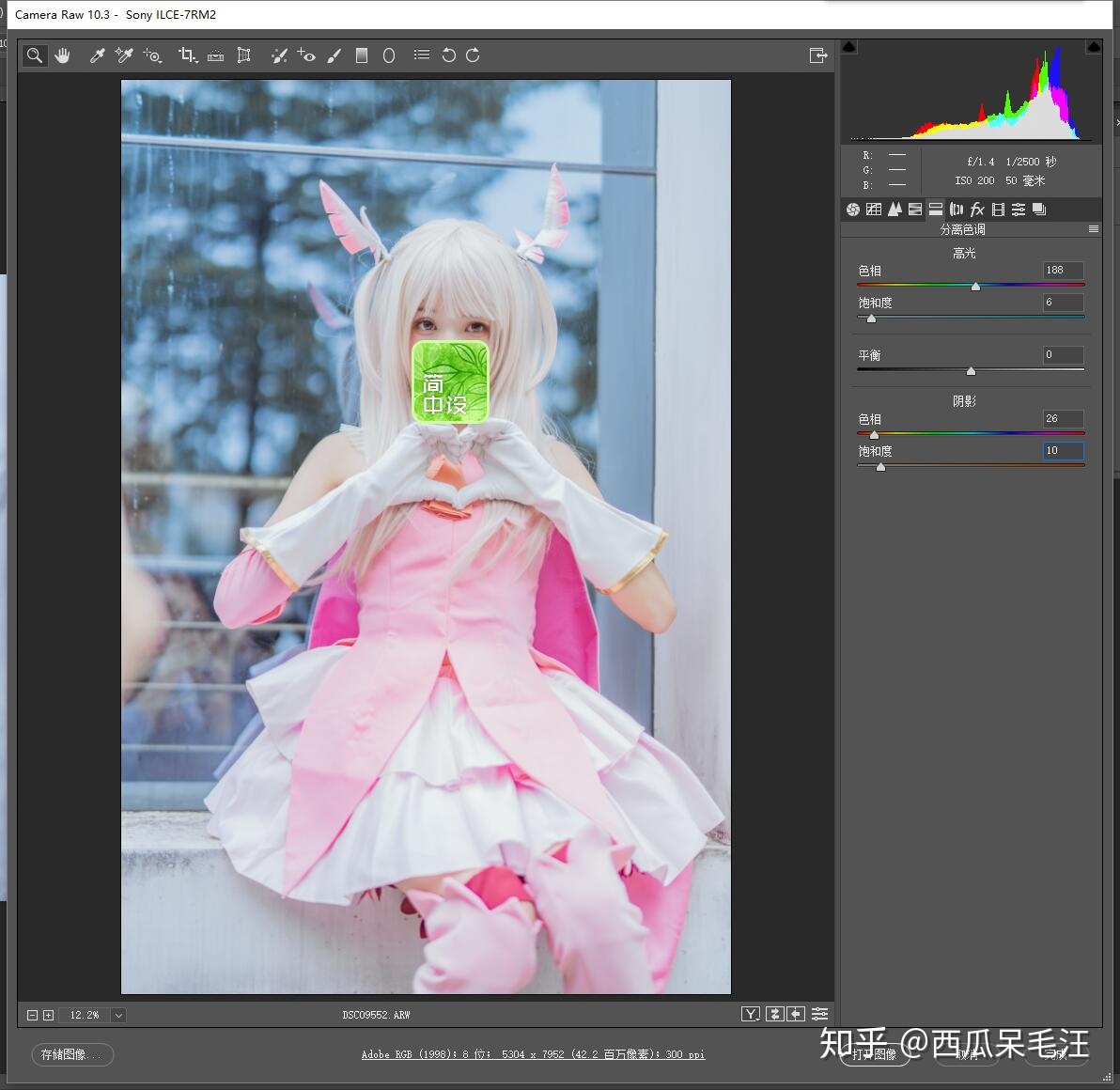Click the 高光 section heading
This screenshot has height=1090, width=1120.
964,253
